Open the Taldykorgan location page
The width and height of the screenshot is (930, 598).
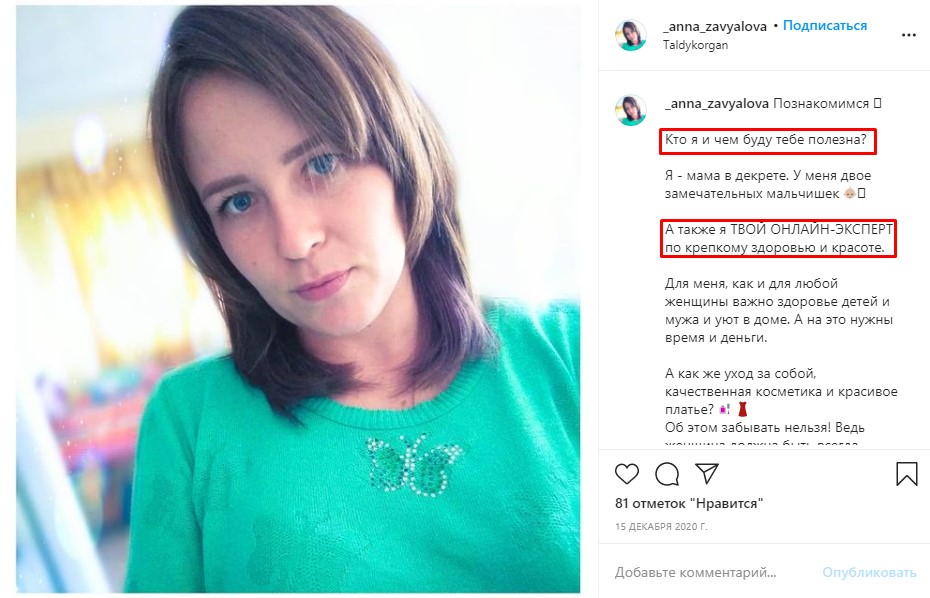[x=696, y=44]
